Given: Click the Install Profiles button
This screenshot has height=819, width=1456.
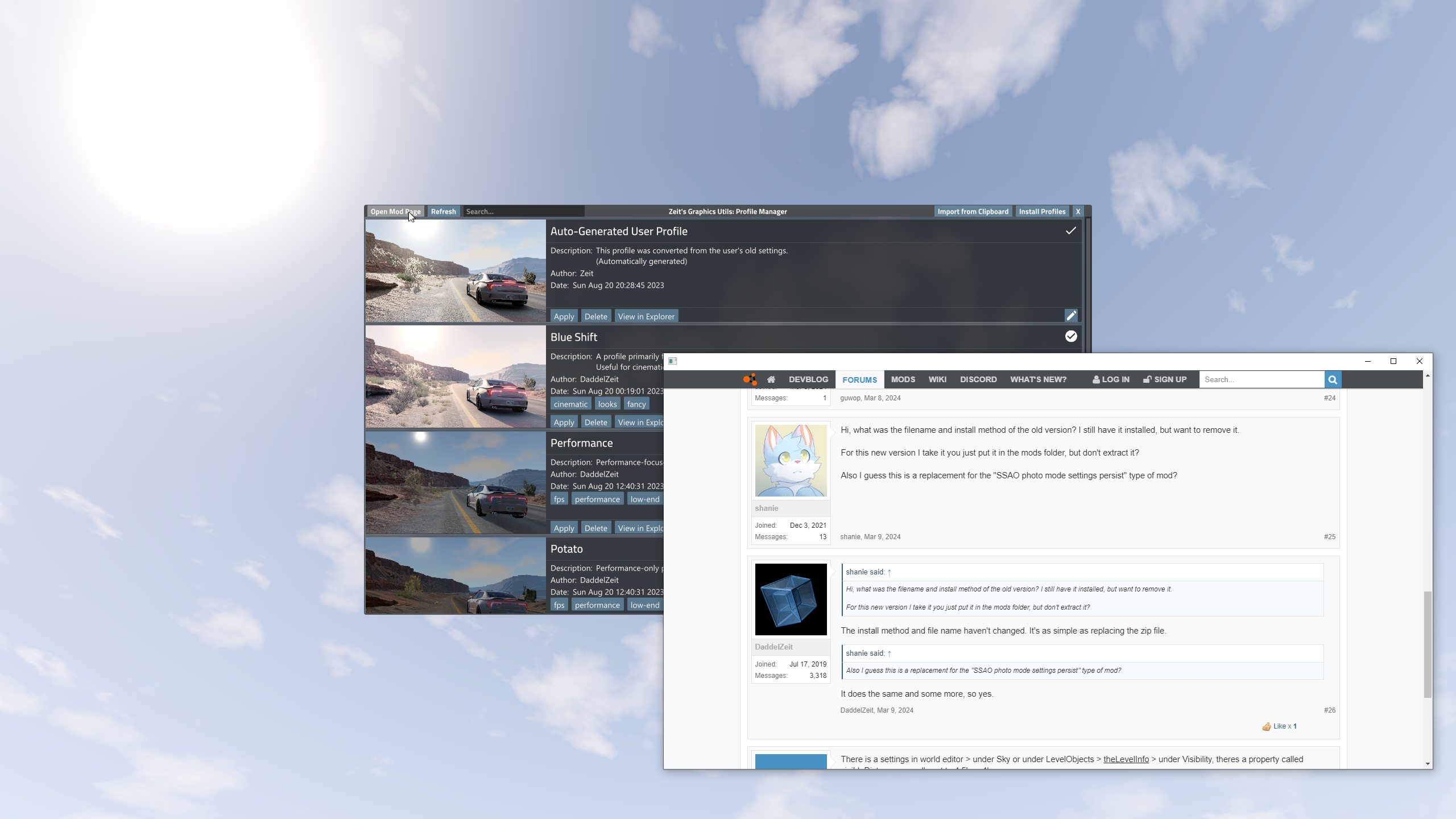Looking at the screenshot, I should pos(1042,212).
